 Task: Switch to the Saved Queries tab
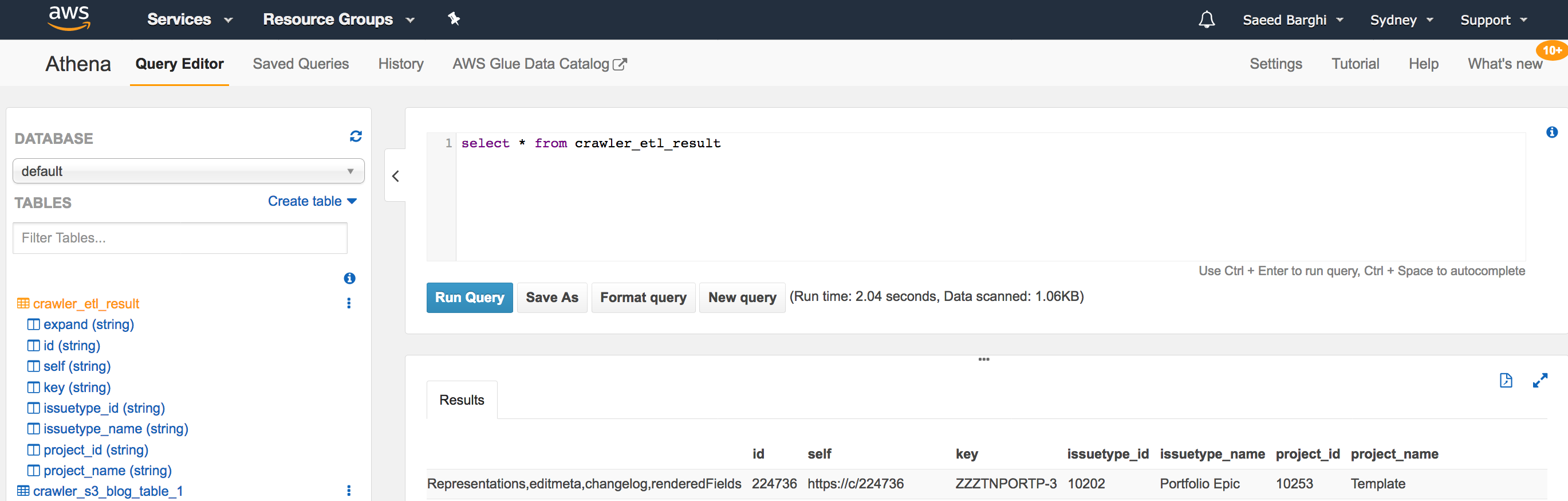[x=301, y=64]
